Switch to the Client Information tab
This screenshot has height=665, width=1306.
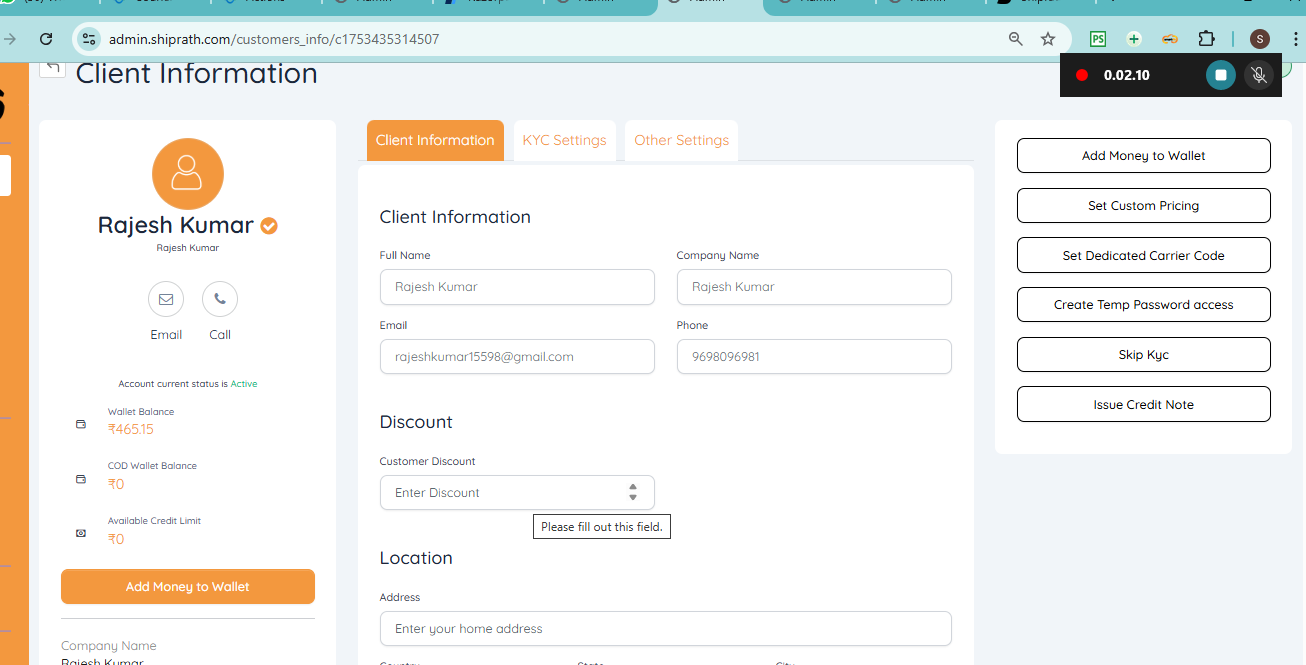(x=435, y=140)
